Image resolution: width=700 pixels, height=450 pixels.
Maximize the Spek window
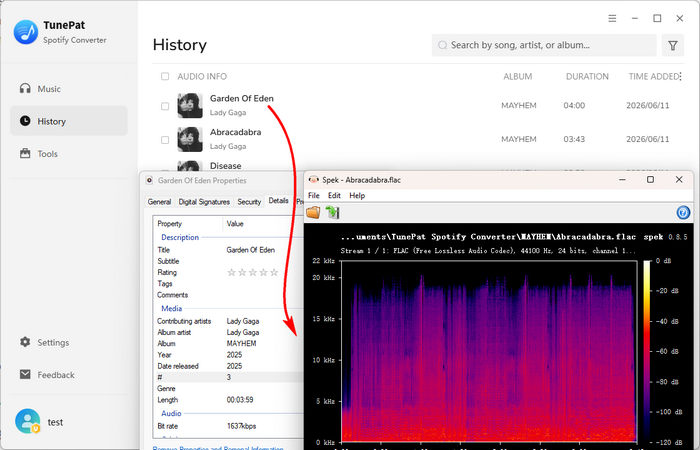(x=650, y=179)
